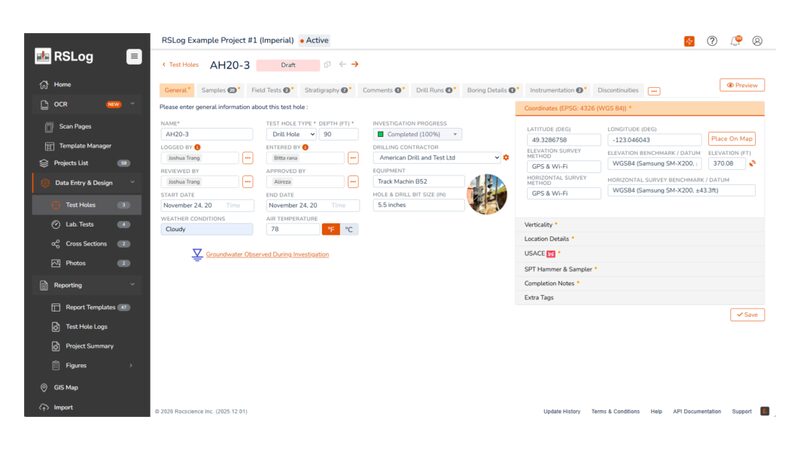Expand the OCR sidebar section
Image resolution: width=800 pixels, height=450 pixels.
coord(133,104)
